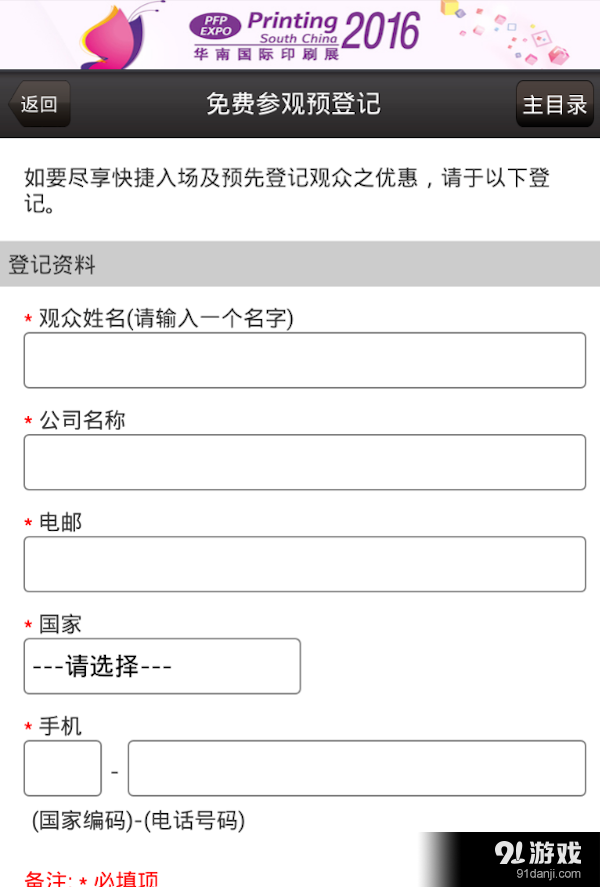600x887 pixels.
Task: Tap the Printing South China 2016 banner title
Action: tap(330, 25)
